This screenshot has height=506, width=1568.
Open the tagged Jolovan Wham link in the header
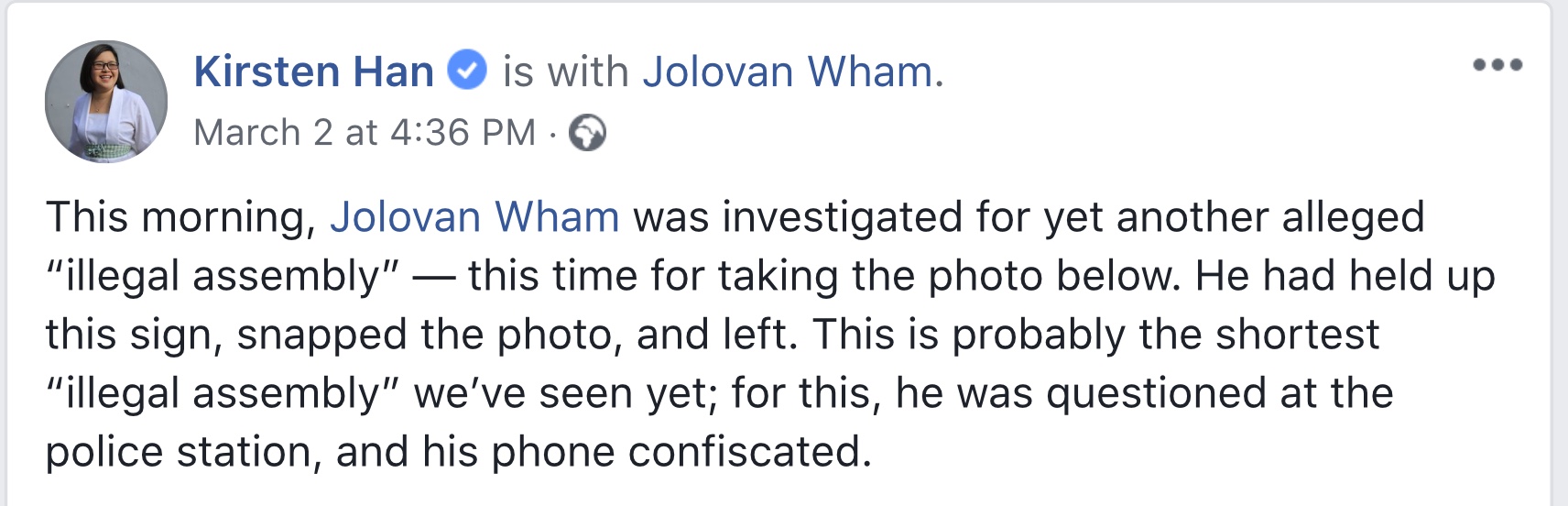tap(788, 71)
